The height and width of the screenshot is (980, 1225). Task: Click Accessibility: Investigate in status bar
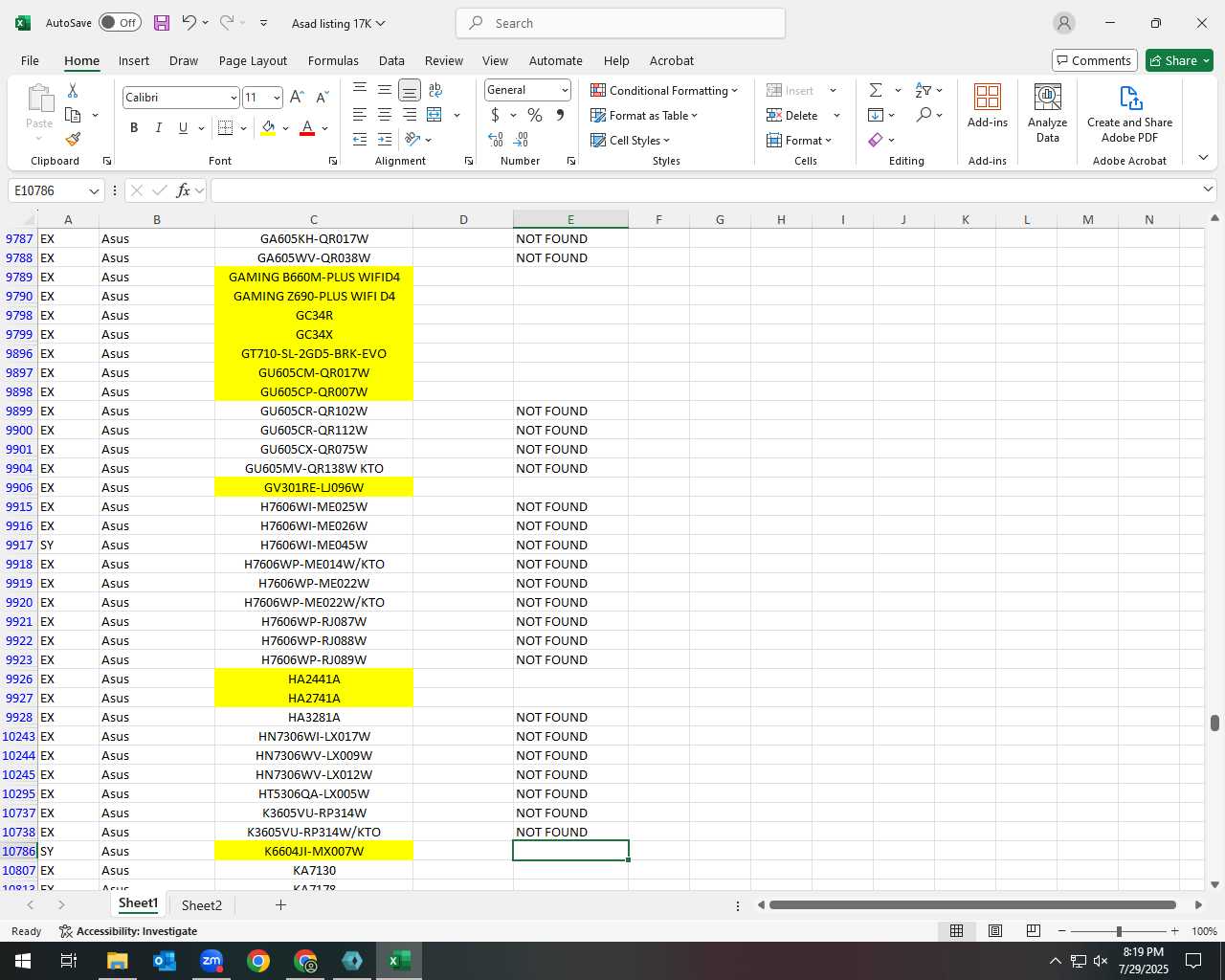(x=128, y=931)
